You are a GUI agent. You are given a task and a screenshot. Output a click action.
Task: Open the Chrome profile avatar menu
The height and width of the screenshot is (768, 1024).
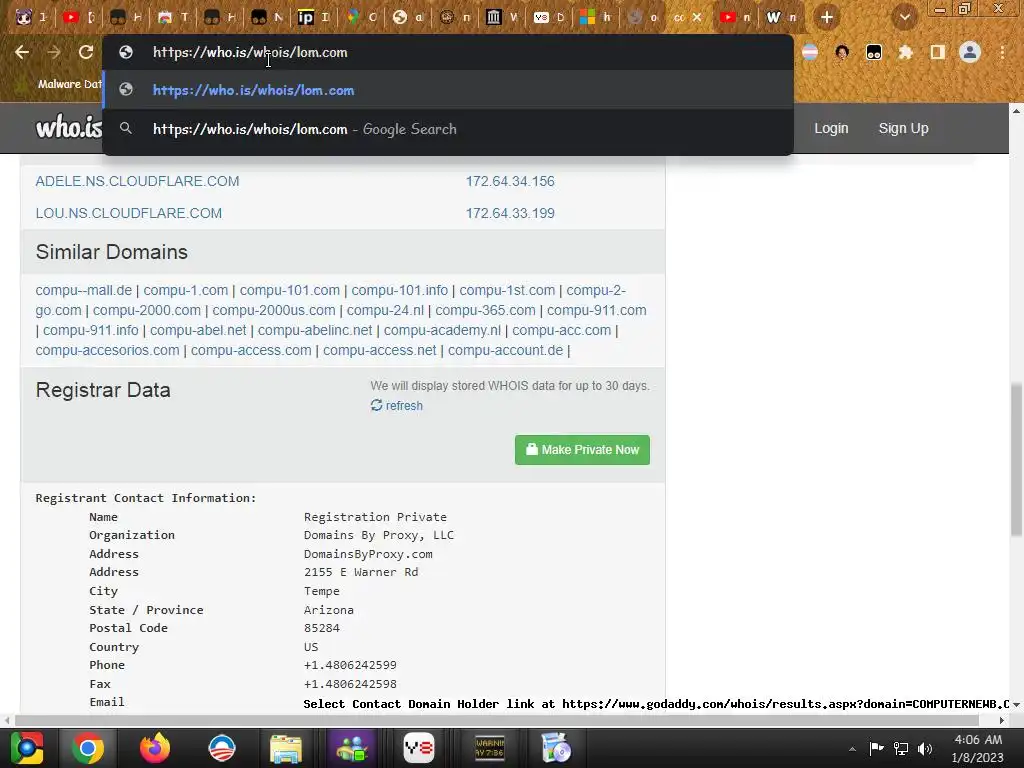pyautogui.click(x=970, y=52)
